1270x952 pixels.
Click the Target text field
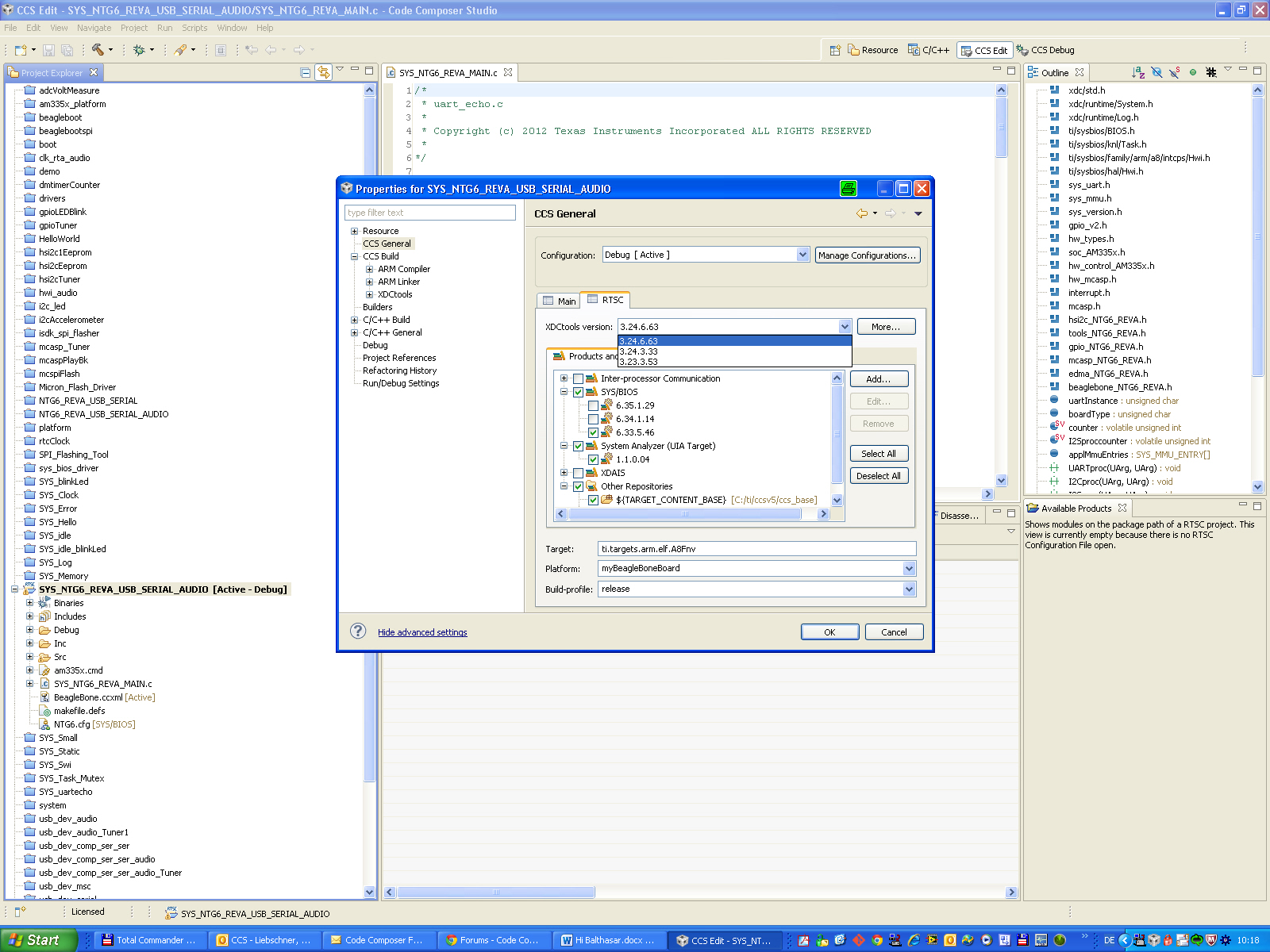point(757,549)
